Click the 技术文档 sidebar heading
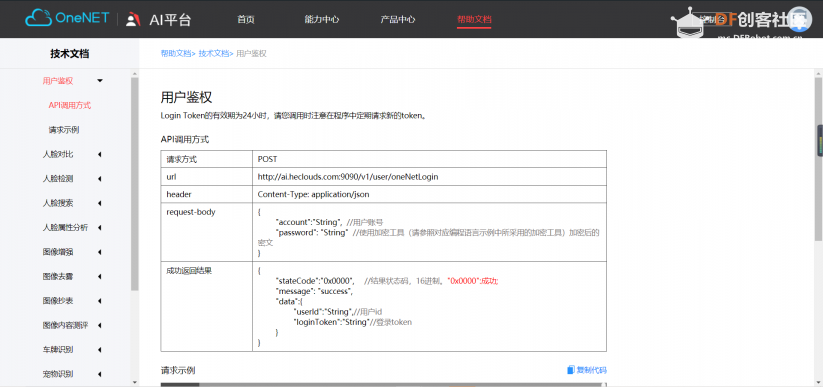 pyautogui.click(x=70, y=53)
